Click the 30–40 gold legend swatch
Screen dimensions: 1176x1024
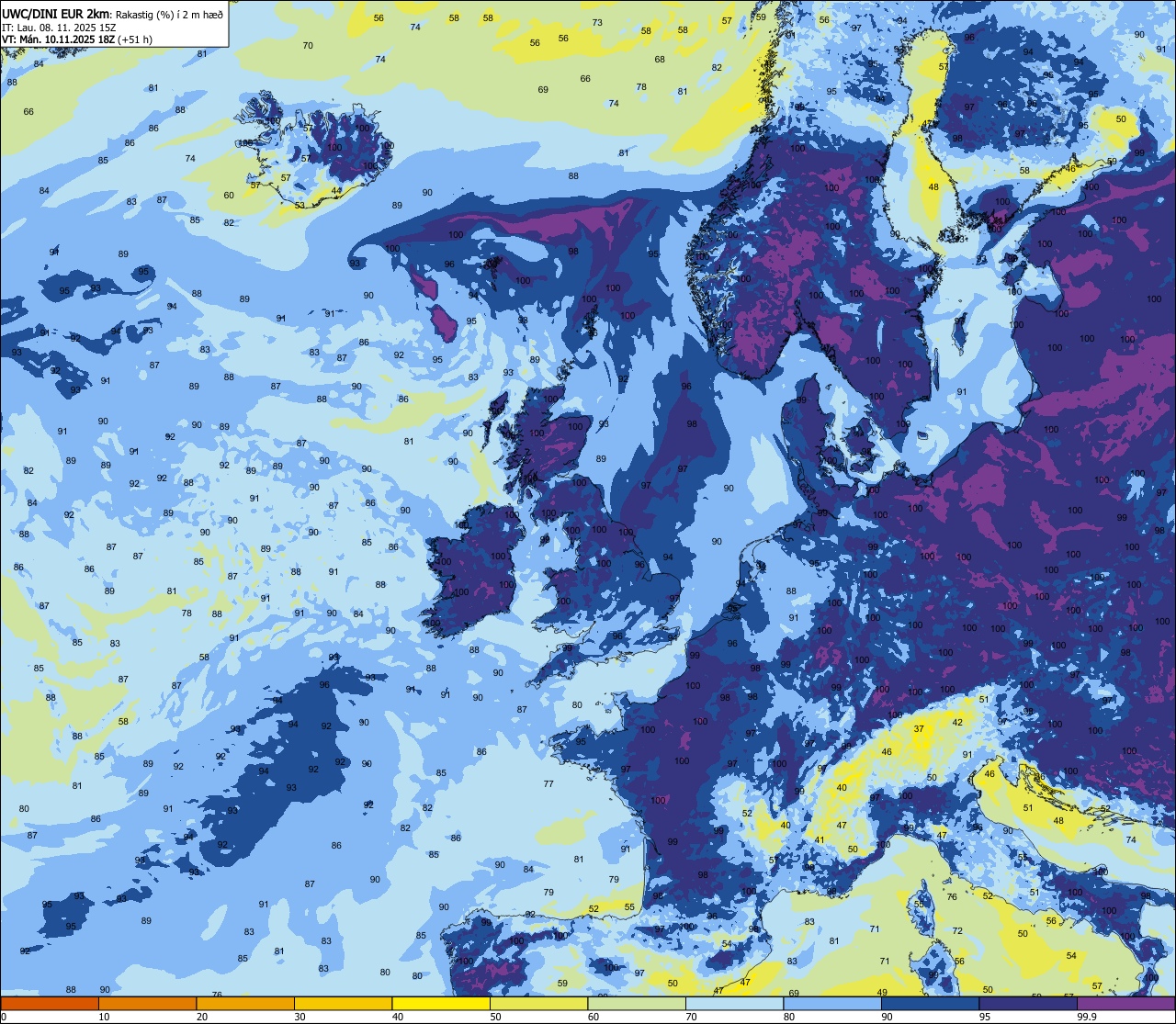point(344,1003)
